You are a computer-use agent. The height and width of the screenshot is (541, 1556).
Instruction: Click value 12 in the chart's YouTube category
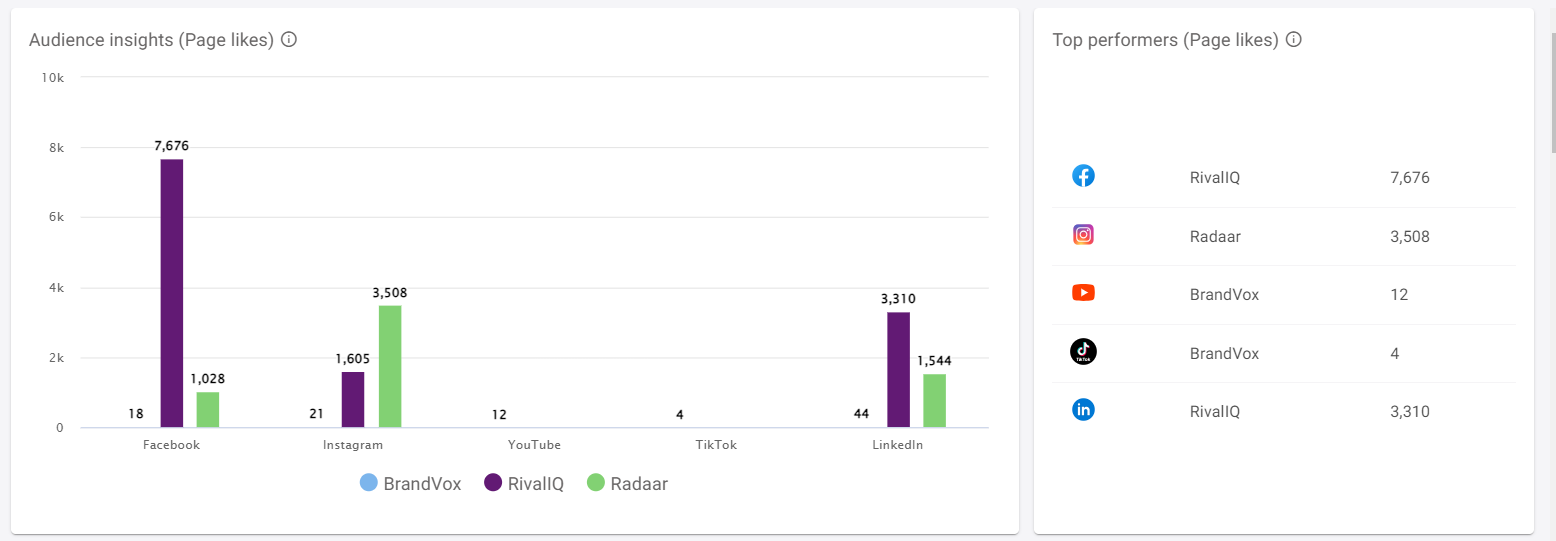(499, 414)
